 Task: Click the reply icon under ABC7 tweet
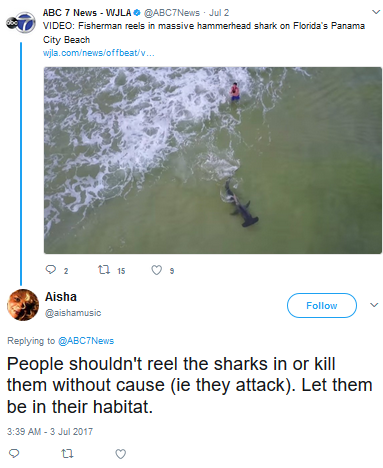pyautogui.click(x=50, y=270)
